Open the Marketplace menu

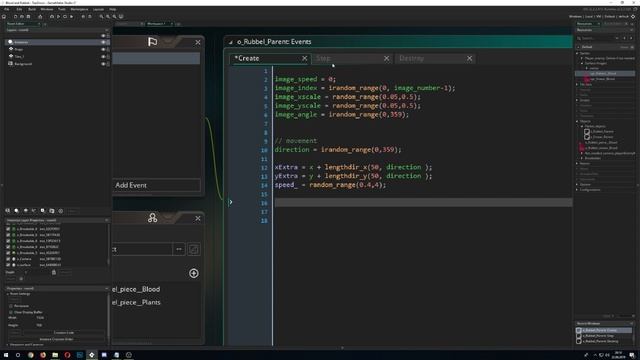(x=79, y=9)
